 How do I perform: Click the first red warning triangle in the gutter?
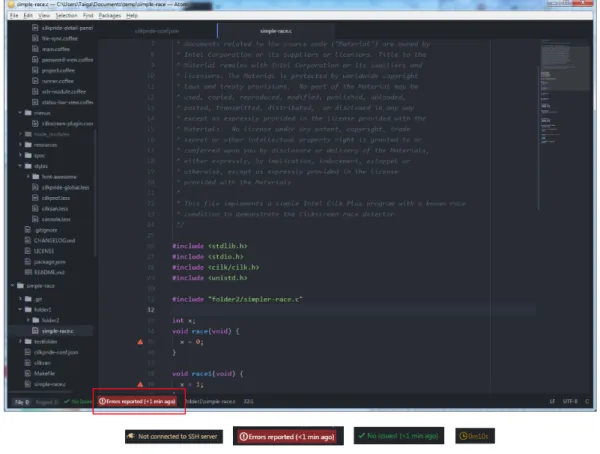coord(140,342)
